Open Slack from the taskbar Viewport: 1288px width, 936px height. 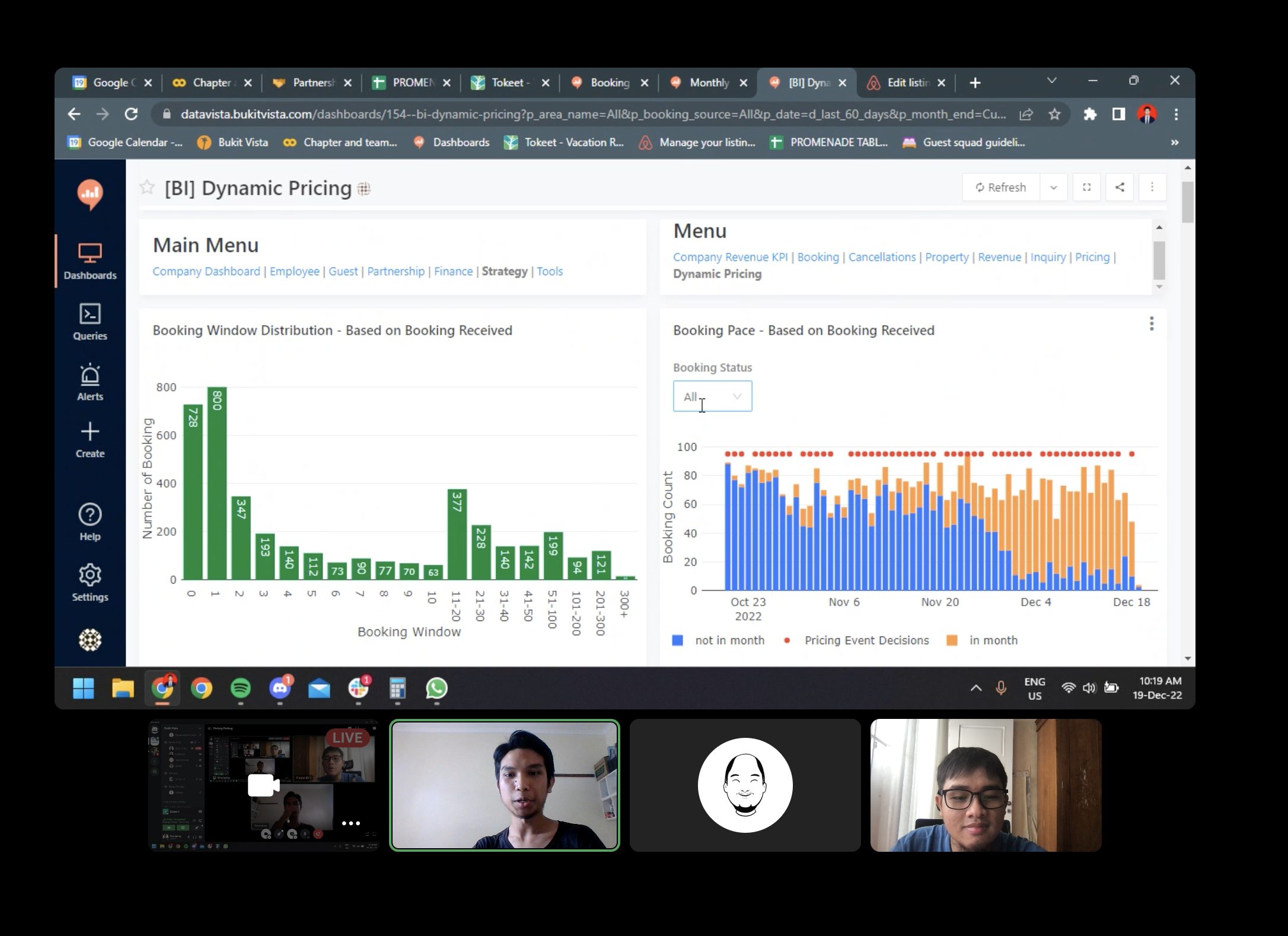(x=358, y=688)
